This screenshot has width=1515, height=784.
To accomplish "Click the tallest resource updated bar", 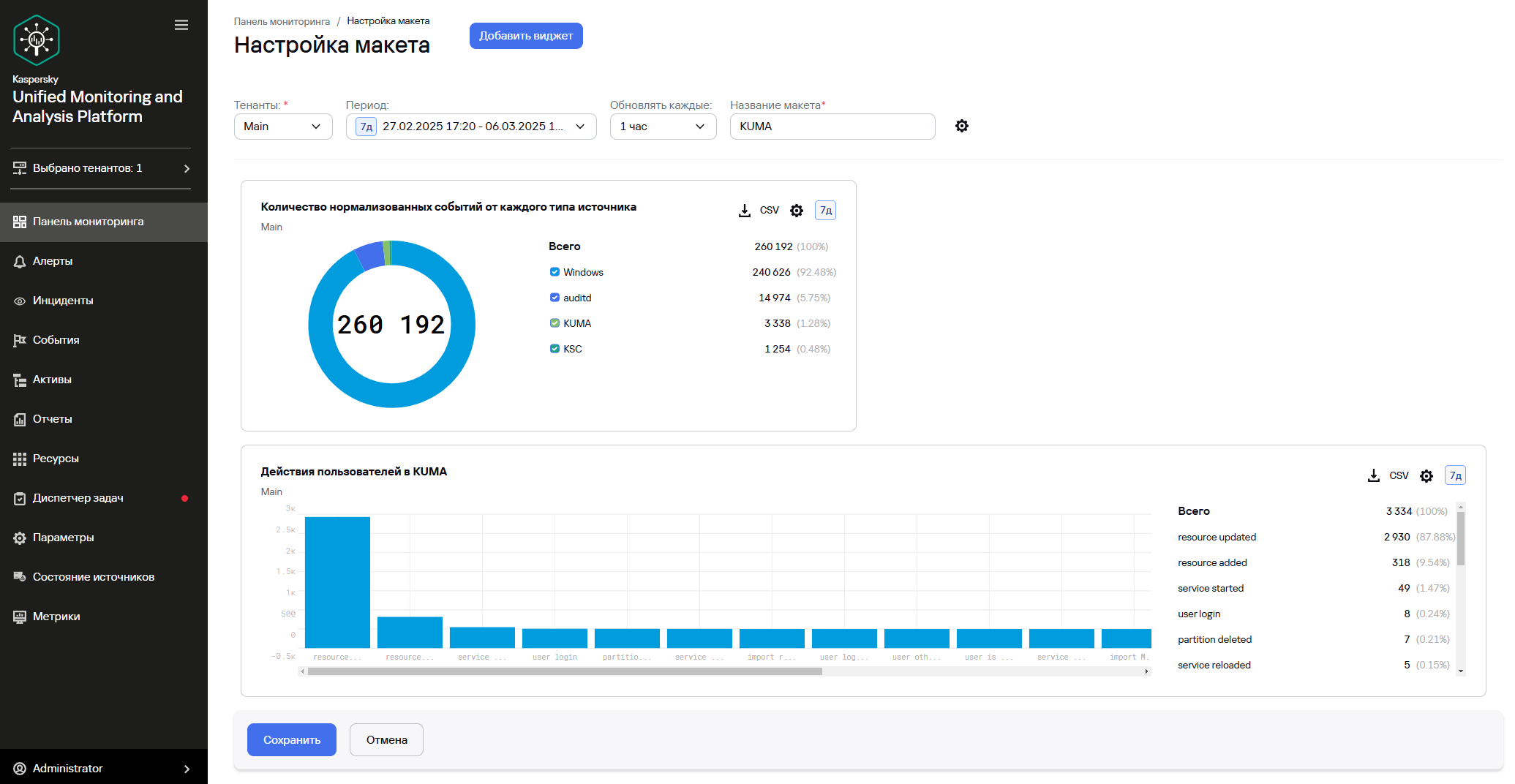I will 337,582.
